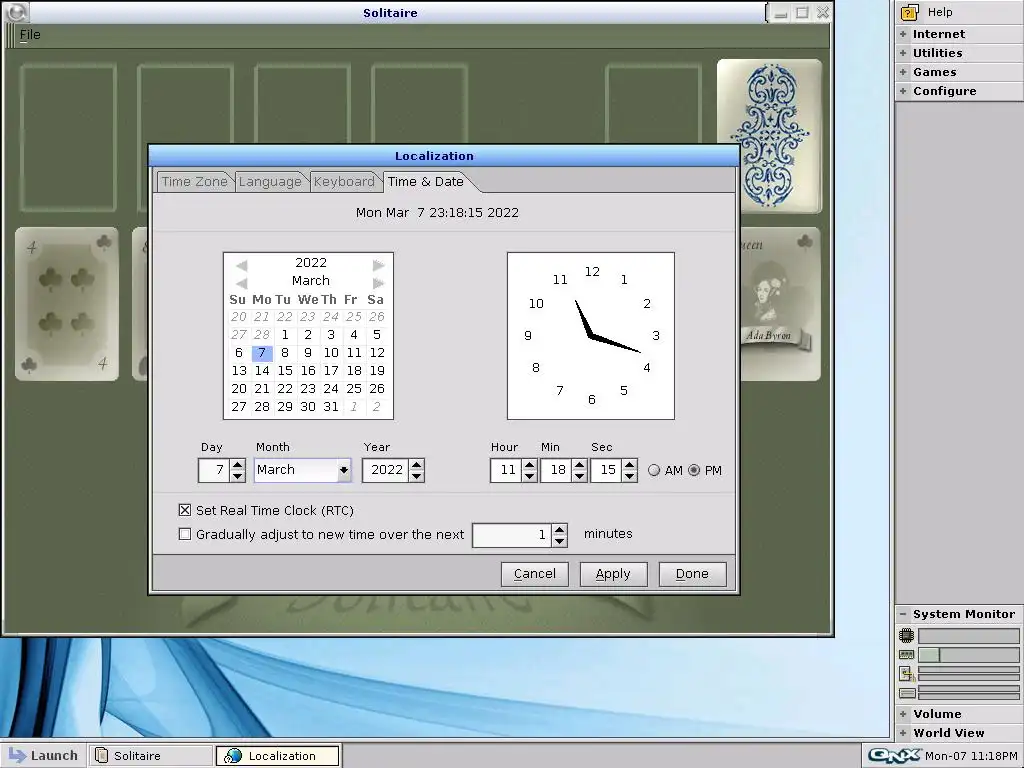The image size is (1024, 768).
Task: Click the network activity icon in System Monitor
Action: (x=906, y=673)
